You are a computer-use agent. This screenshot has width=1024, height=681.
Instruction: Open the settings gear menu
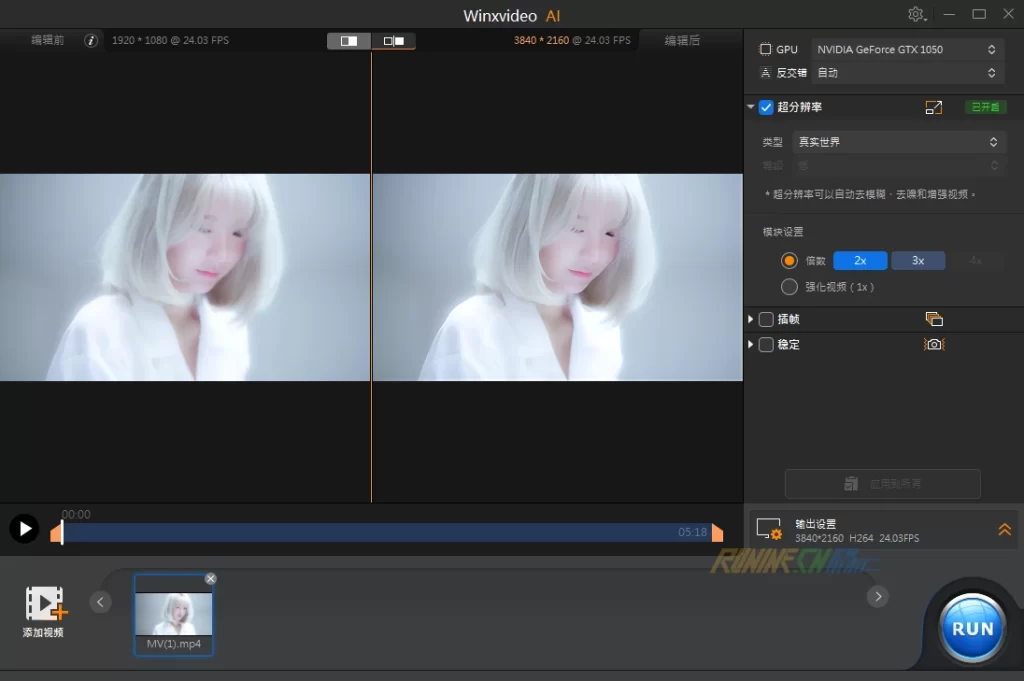coord(916,14)
